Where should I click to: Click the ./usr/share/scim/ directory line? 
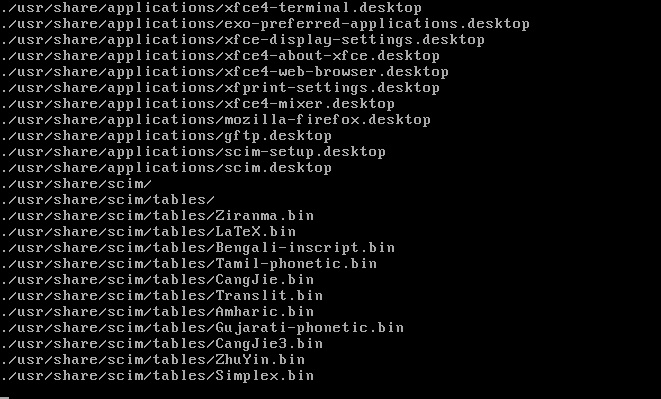pyautogui.click(x=76, y=185)
